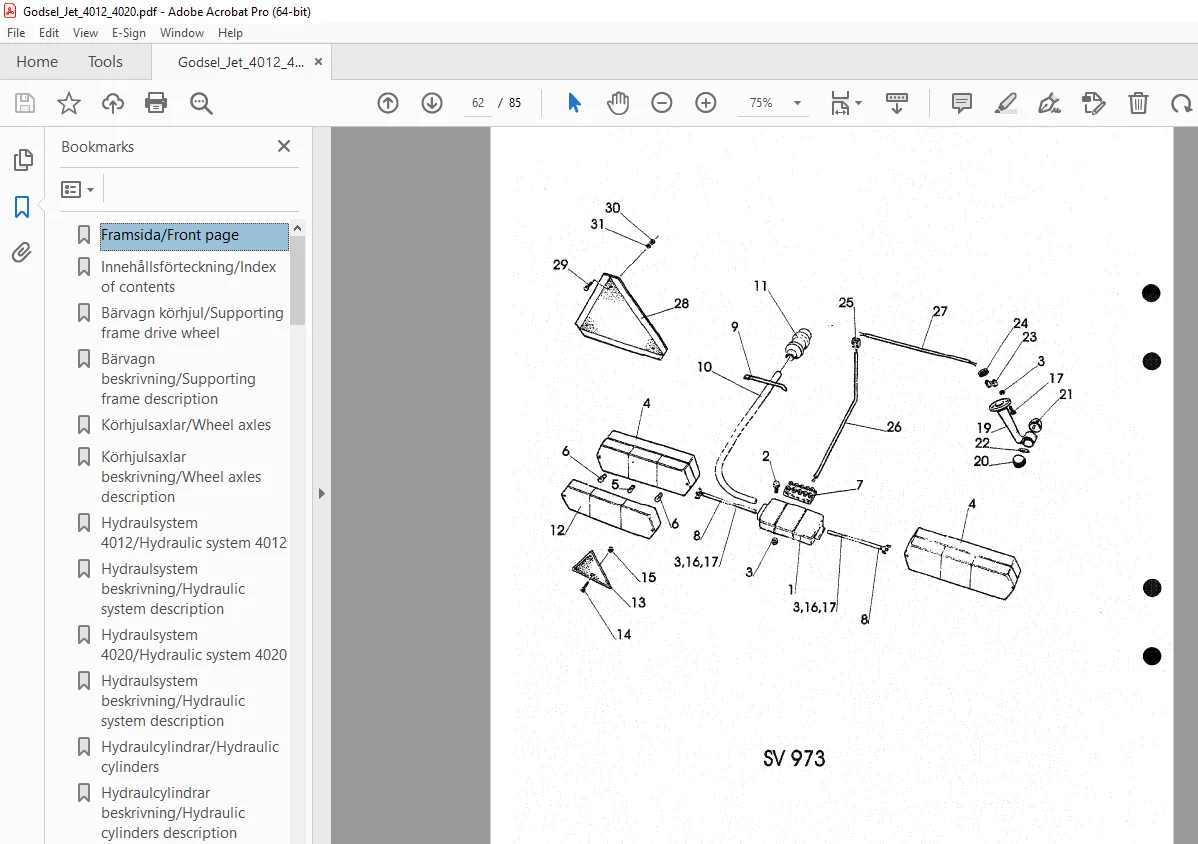This screenshot has height=844, width=1198.
Task: Zoom out with minus icon
Action: (x=662, y=102)
